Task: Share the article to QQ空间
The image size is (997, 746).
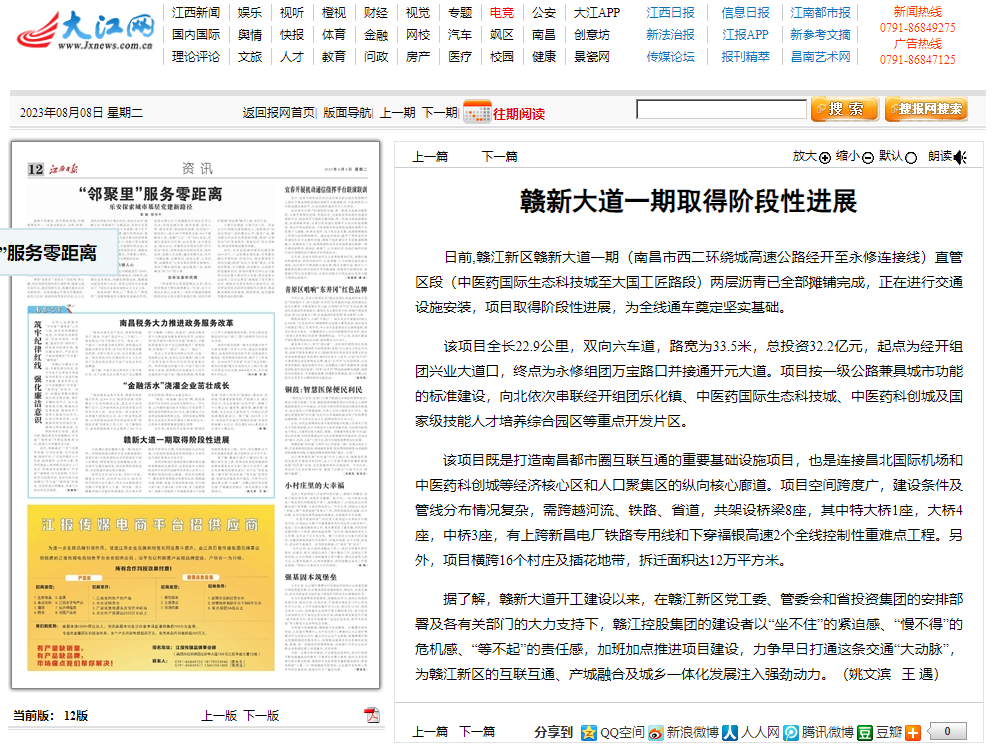Action: point(590,732)
